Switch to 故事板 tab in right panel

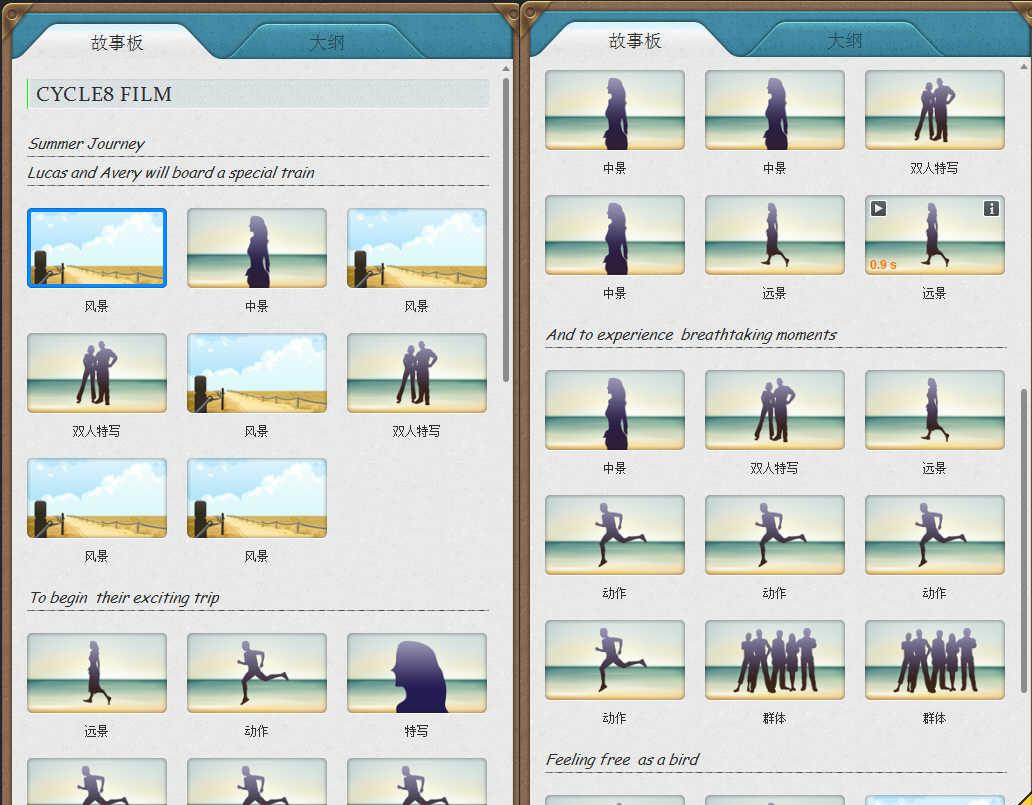pyautogui.click(x=634, y=41)
